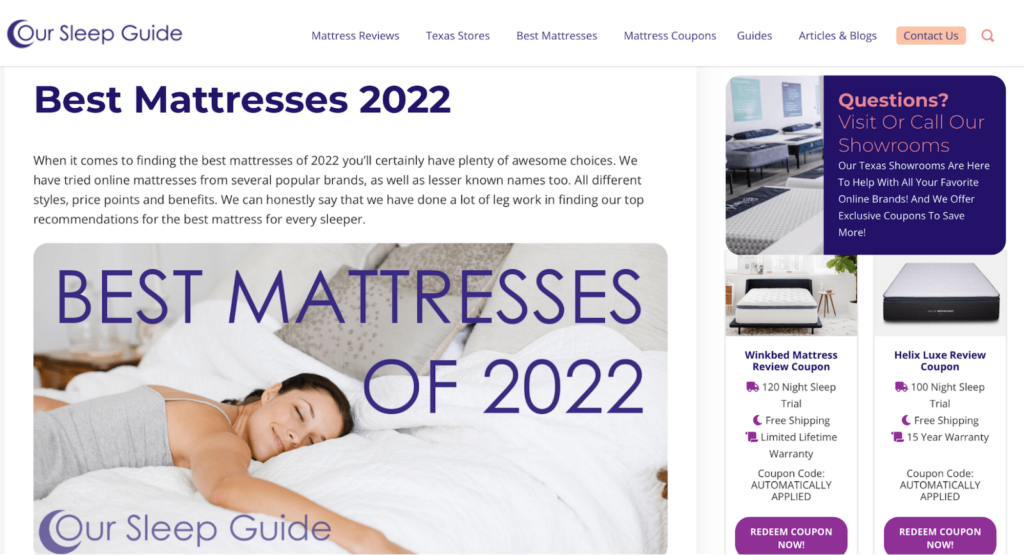This screenshot has width=1024, height=555.
Task: Click moon icon next to Helix Free Shipping
Action: (906, 420)
